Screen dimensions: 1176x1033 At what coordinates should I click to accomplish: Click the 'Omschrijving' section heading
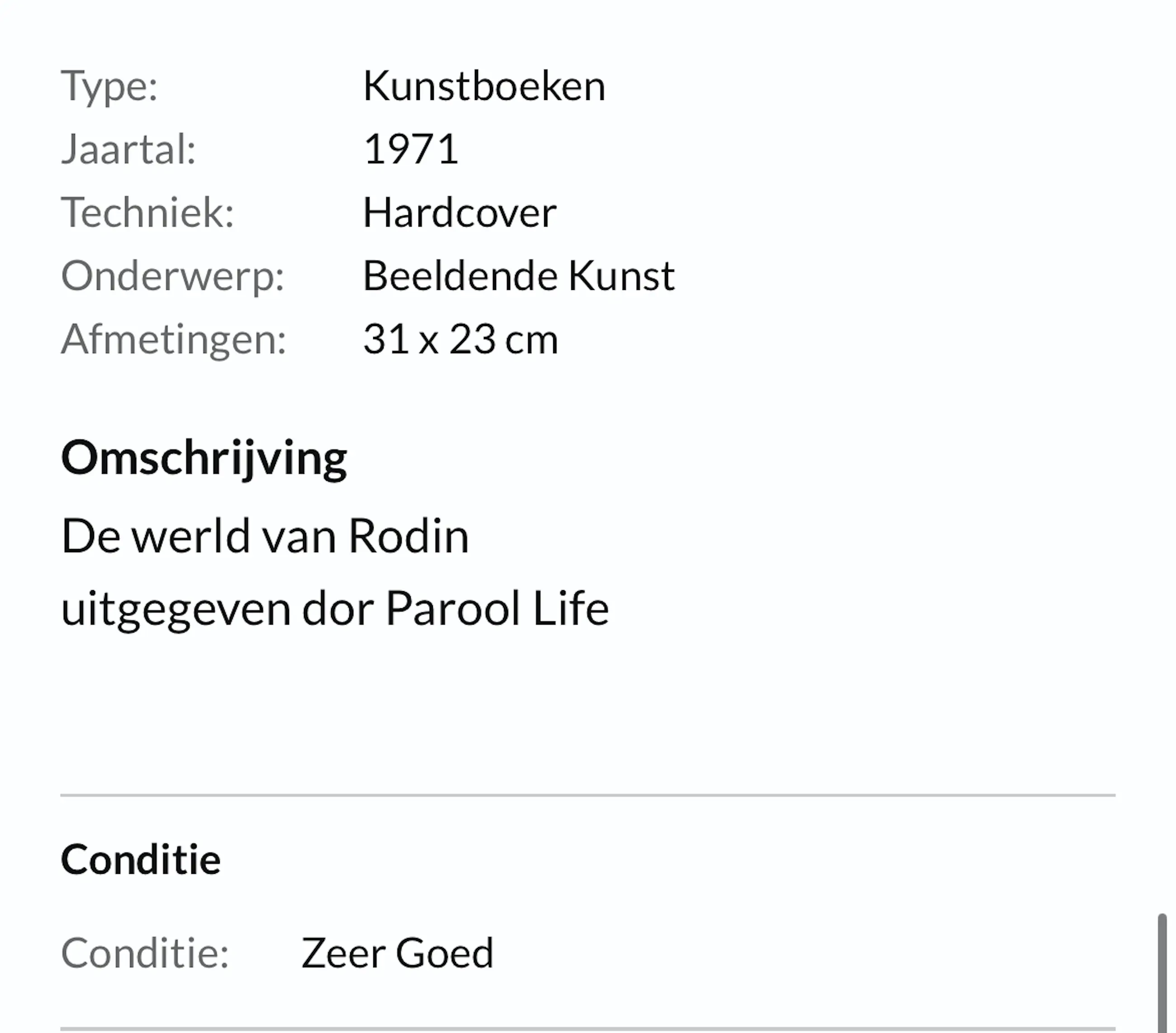pos(204,459)
